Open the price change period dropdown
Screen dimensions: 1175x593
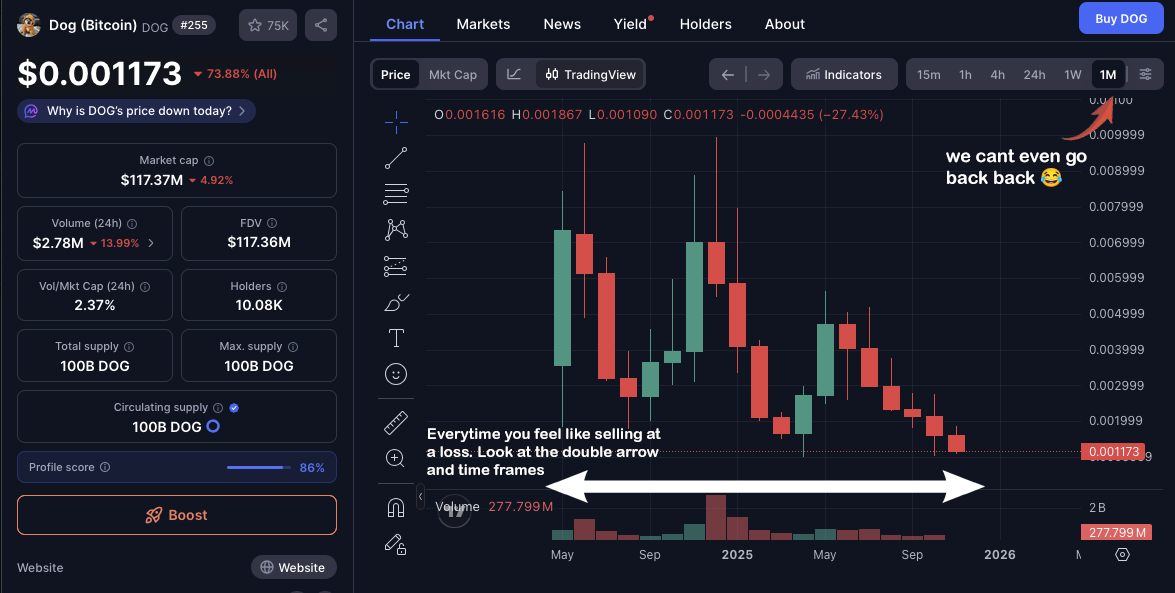235,73
